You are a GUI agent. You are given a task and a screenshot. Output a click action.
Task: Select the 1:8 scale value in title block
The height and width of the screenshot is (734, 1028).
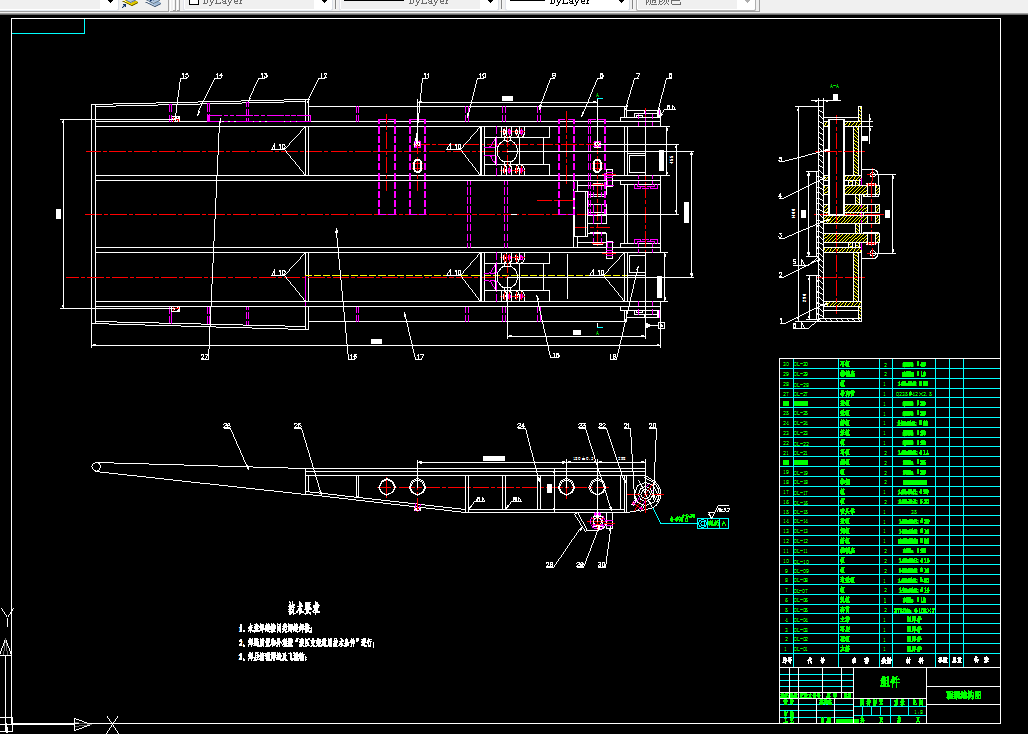[919, 712]
